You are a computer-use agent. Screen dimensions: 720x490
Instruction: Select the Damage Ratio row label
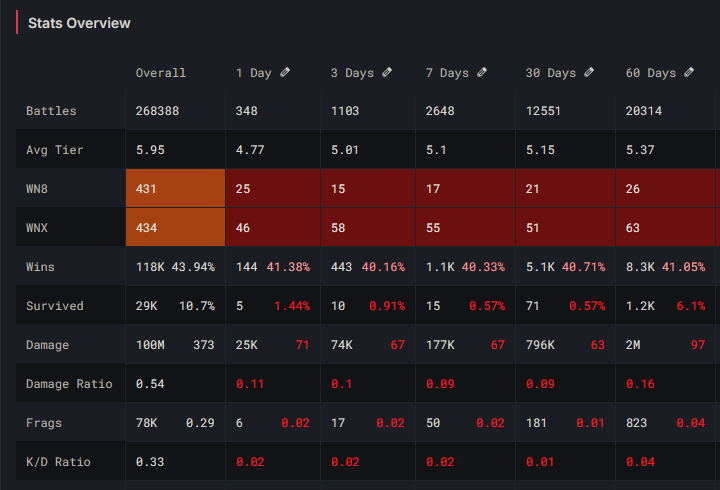69,384
